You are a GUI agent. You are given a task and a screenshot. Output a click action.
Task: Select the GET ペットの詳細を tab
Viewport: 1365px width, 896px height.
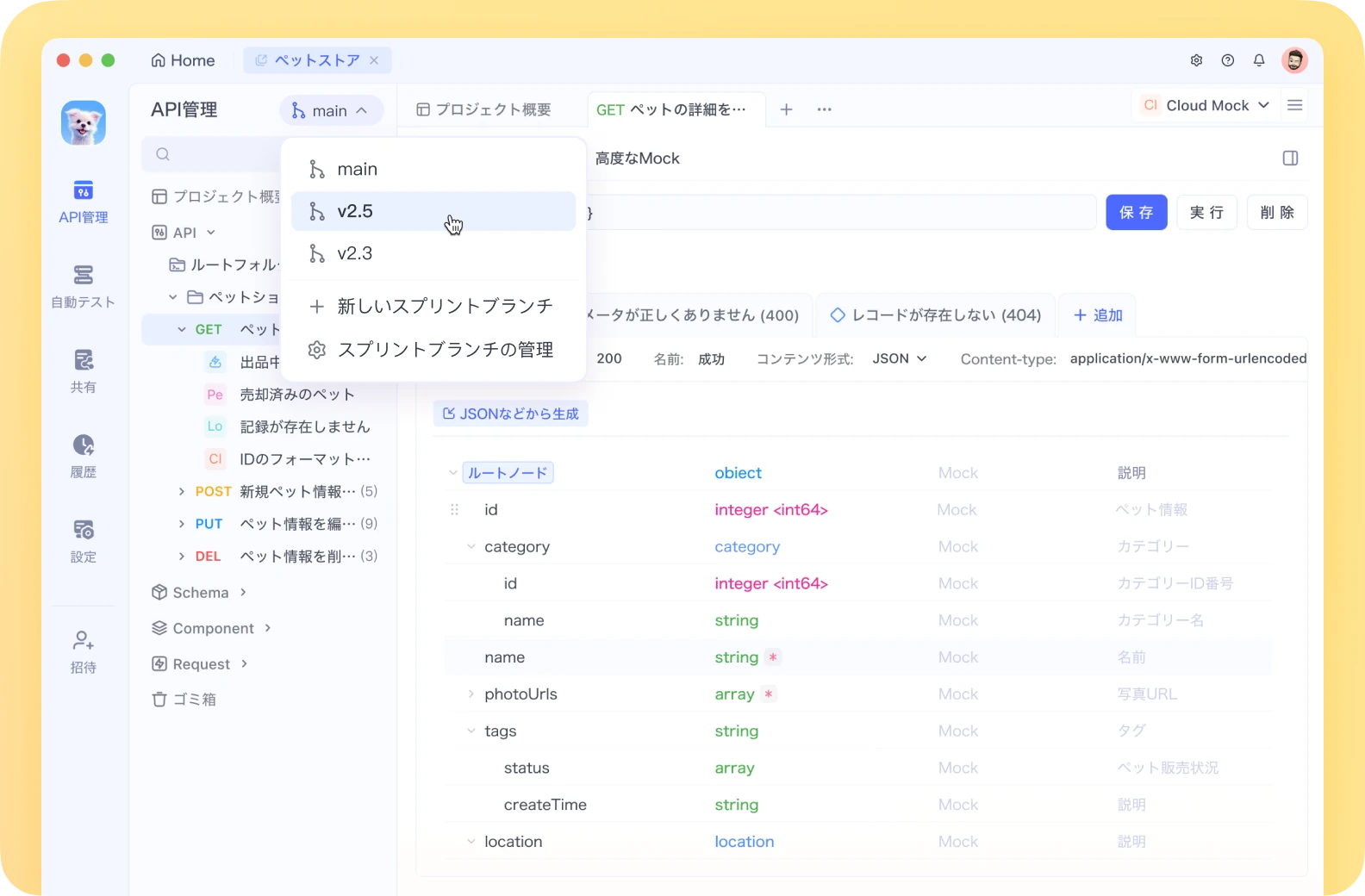(x=676, y=109)
